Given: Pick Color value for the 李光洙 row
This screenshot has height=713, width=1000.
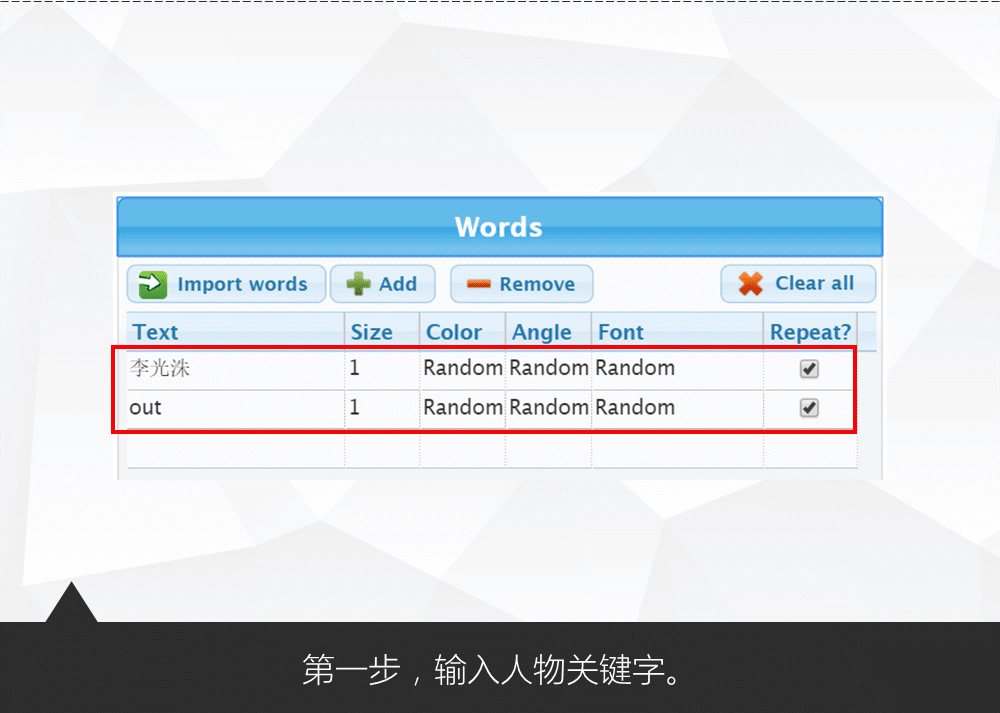Looking at the screenshot, I should (x=462, y=368).
